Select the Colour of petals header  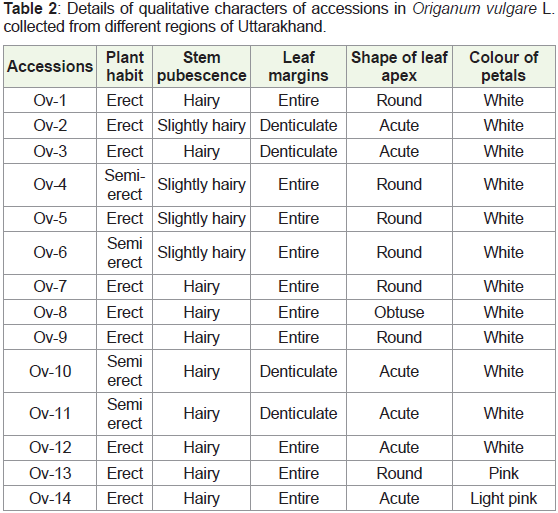[504, 67]
